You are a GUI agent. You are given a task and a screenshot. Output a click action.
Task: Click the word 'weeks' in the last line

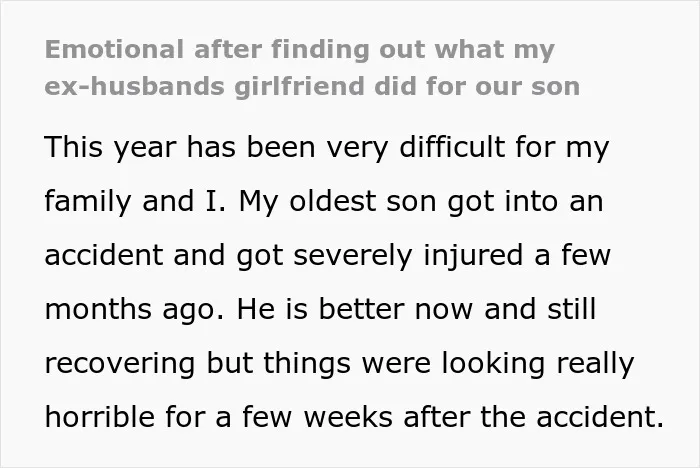point(348,417)
